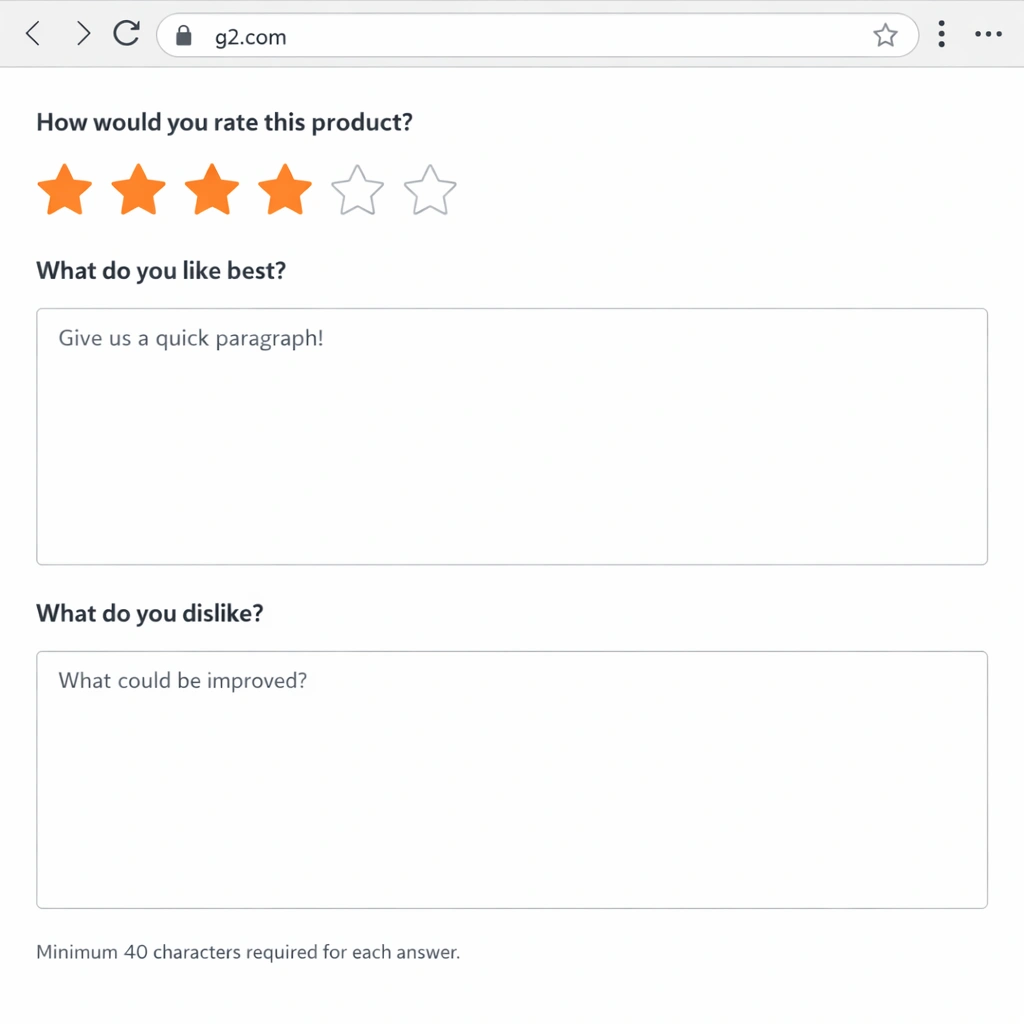Set rating to three stars

pyautogui.click(x=212, y=190)
